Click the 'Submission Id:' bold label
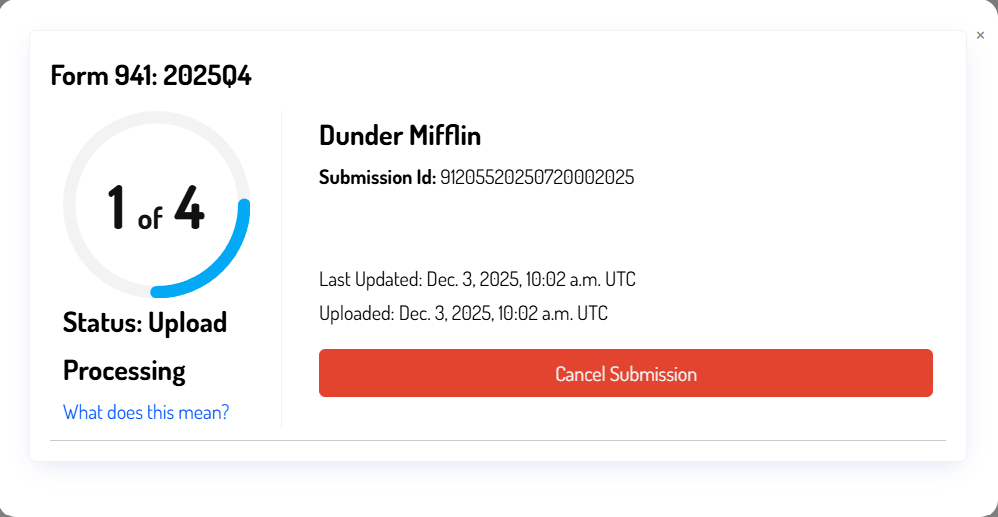998x517 pixels. 377,178
